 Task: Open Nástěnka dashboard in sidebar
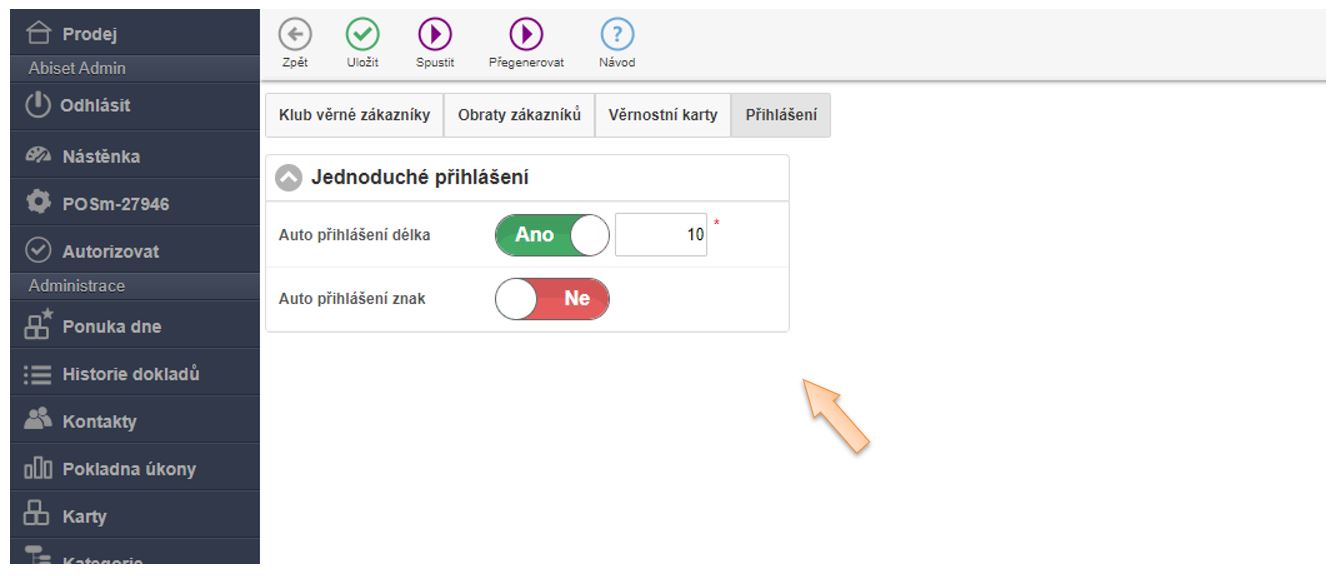(x=100, y=156)
